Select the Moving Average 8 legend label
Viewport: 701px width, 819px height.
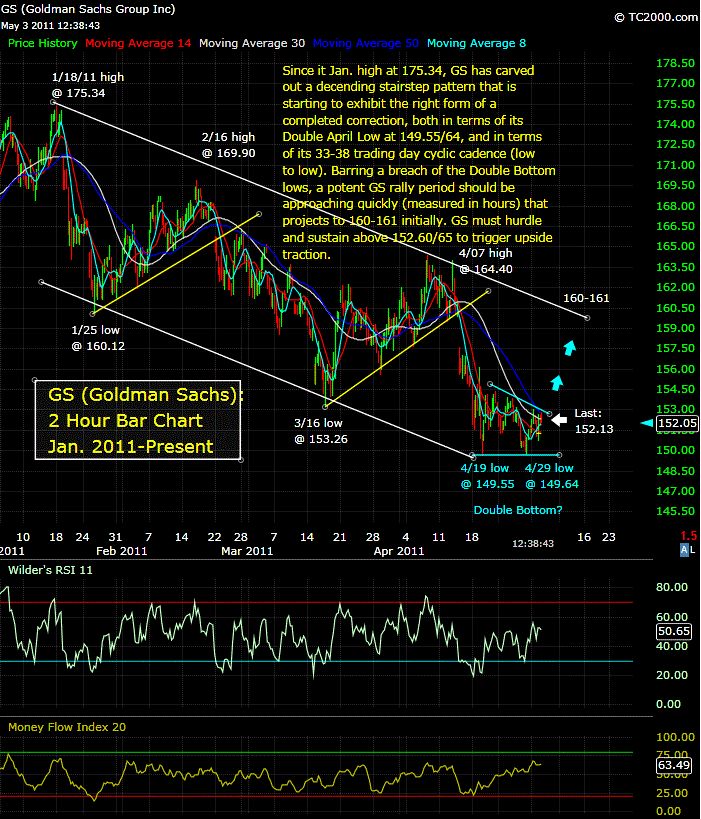point(476,43)
